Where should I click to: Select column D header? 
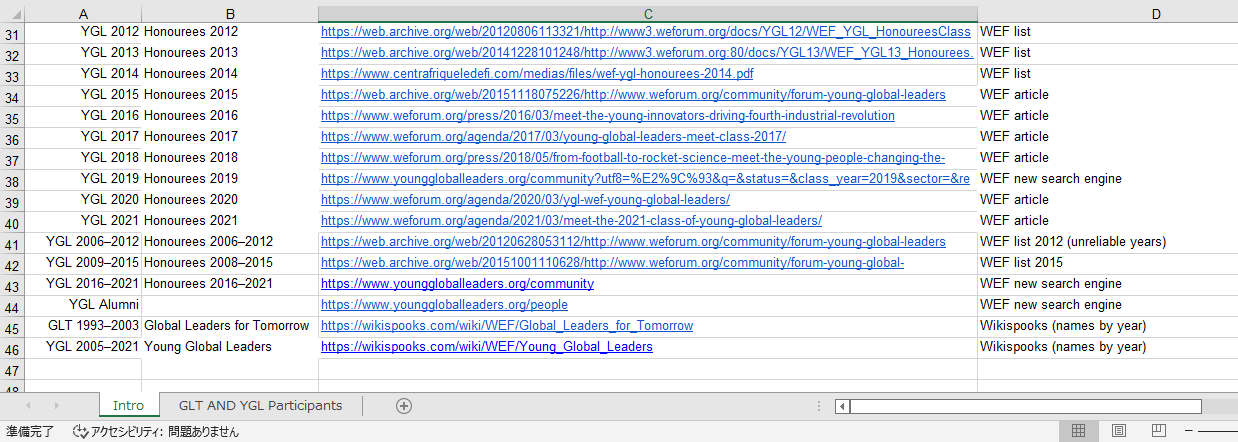pos(1156,12)
